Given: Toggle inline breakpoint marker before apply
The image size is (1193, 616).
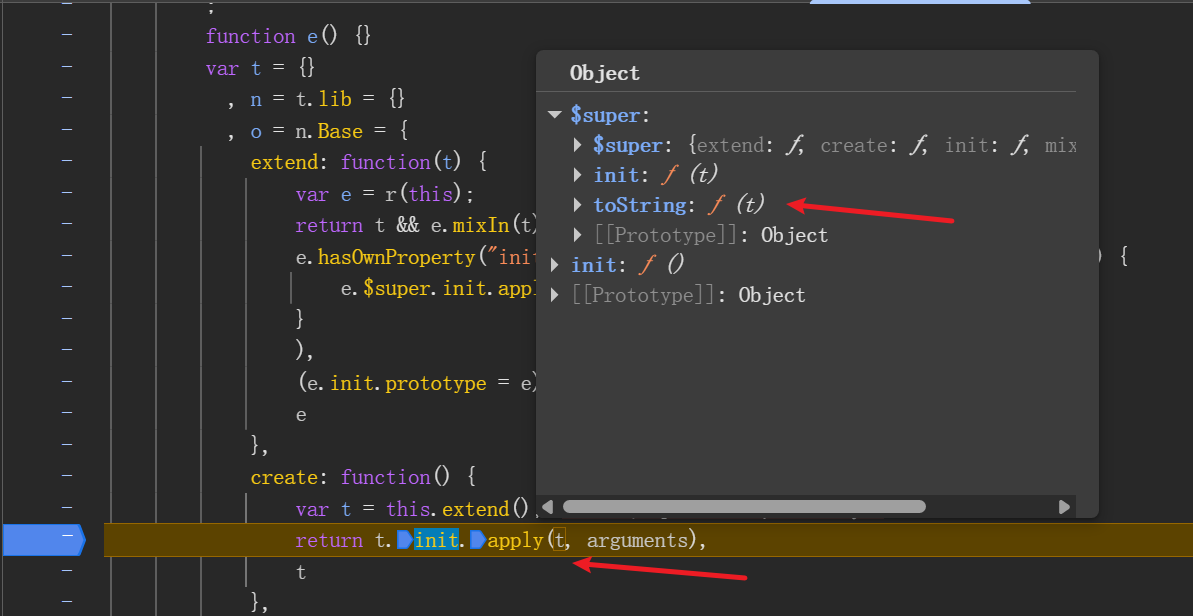Looking at the screenshot, I should pyautogui.click(x=478, y=541).
